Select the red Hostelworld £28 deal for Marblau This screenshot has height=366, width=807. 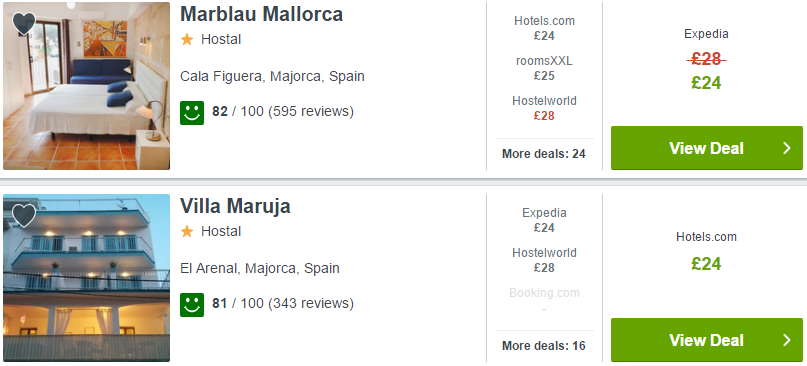click(544, 108)
